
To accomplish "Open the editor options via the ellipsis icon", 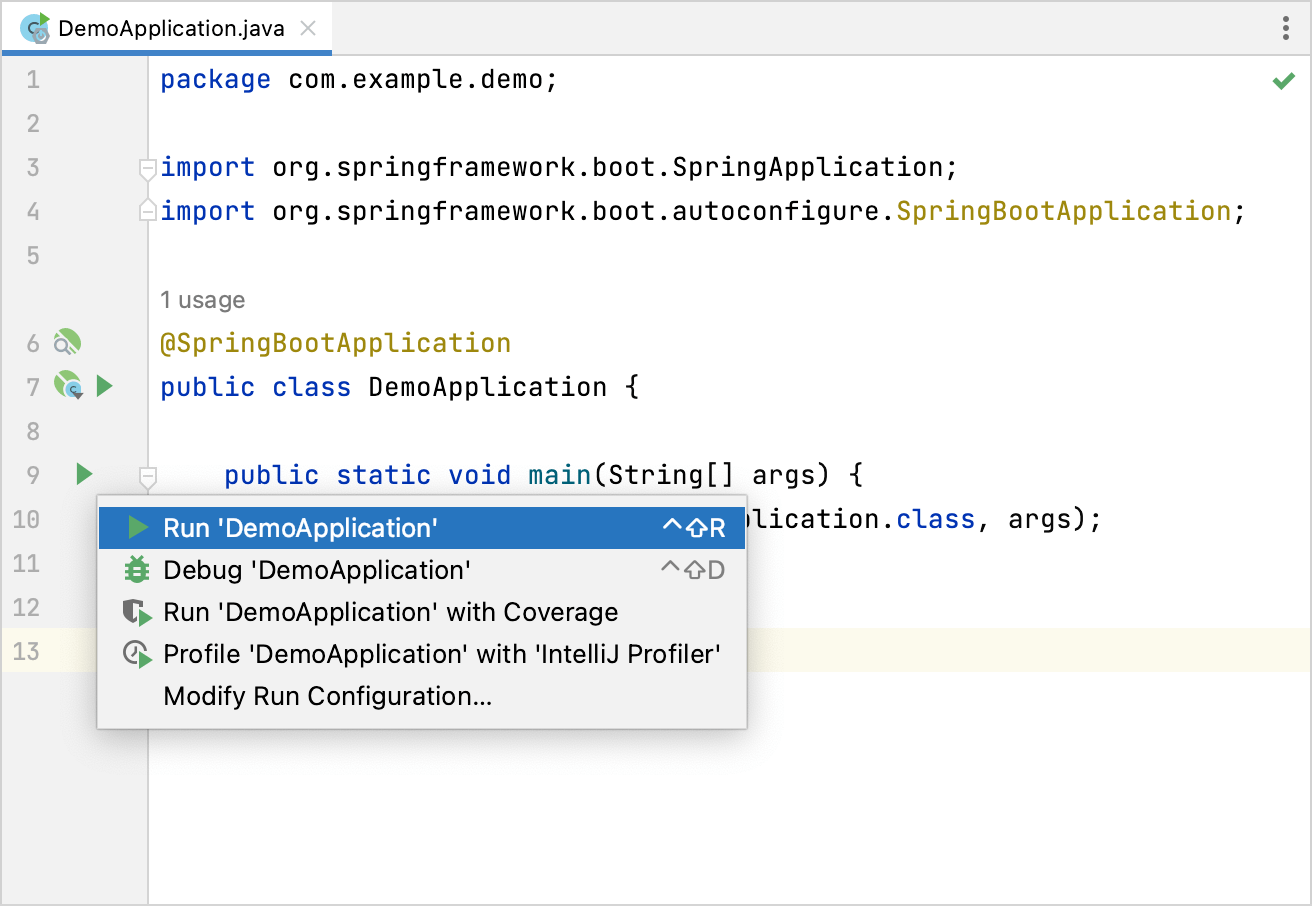I will (1285, 28).
